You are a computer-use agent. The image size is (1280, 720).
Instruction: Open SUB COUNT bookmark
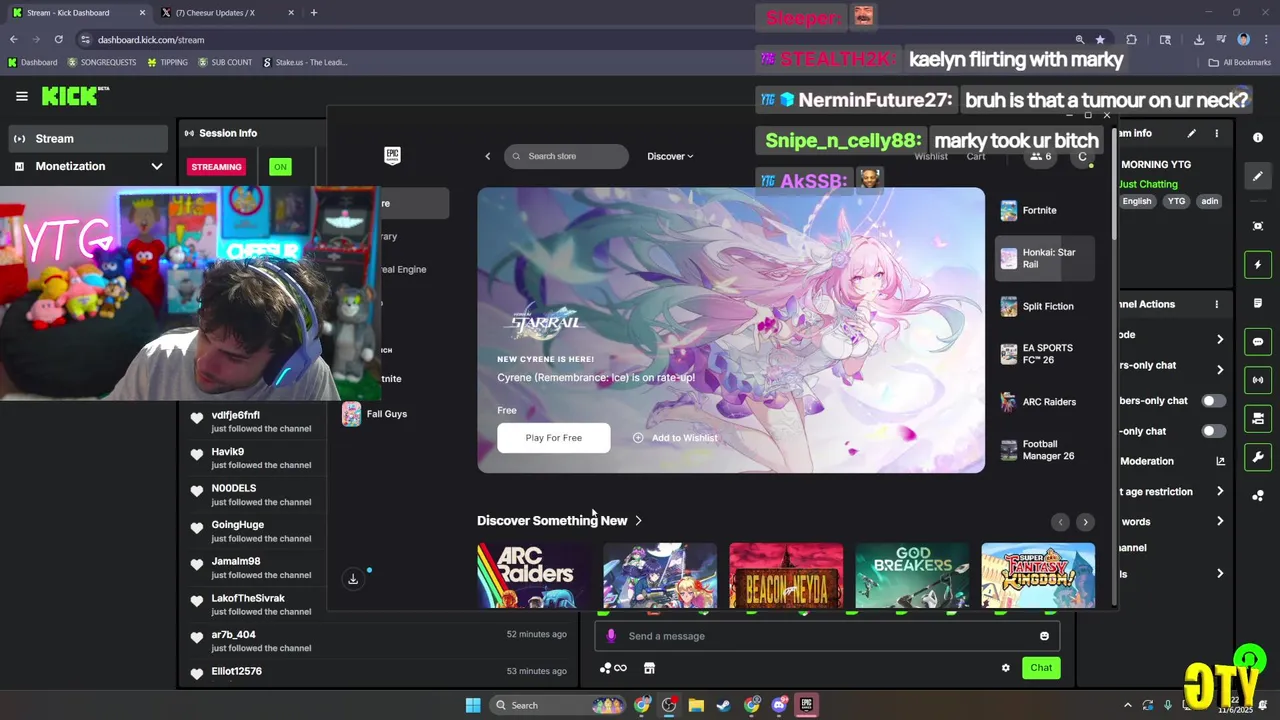click(225, 62)
